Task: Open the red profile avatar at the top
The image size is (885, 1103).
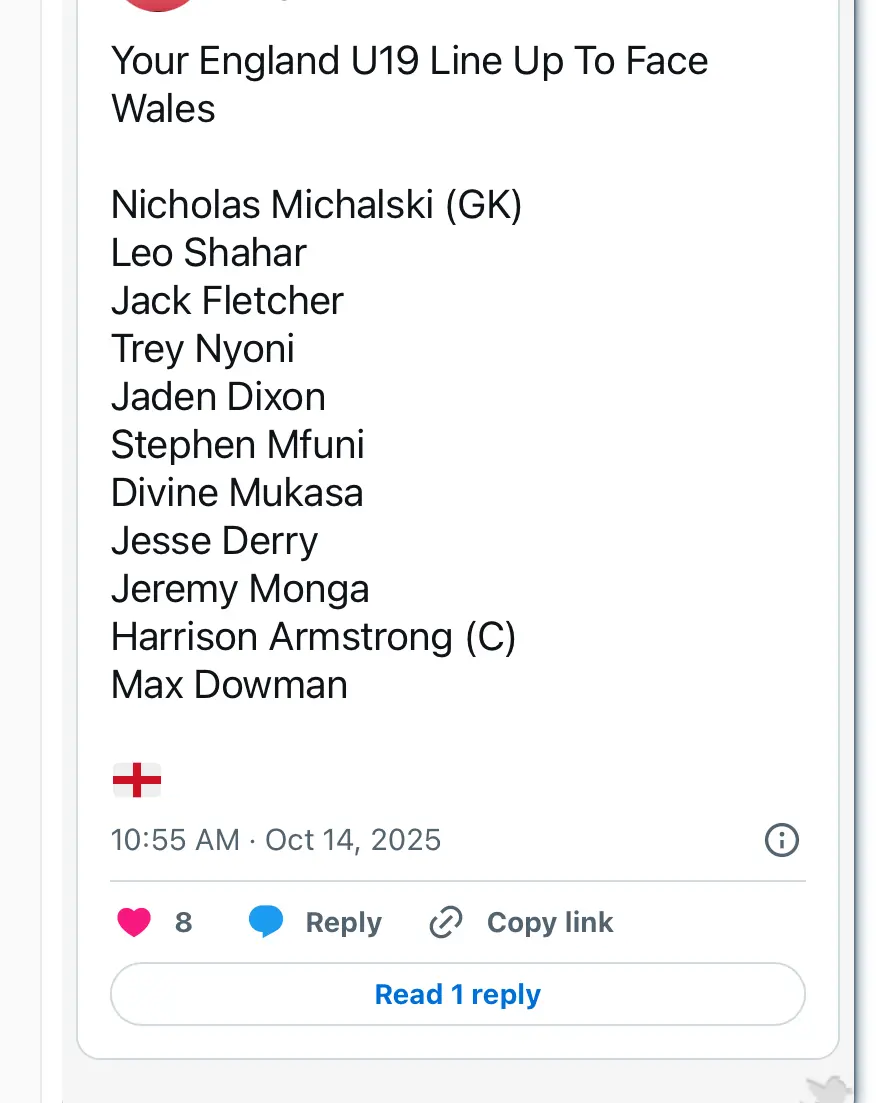Action: point(158,3)
